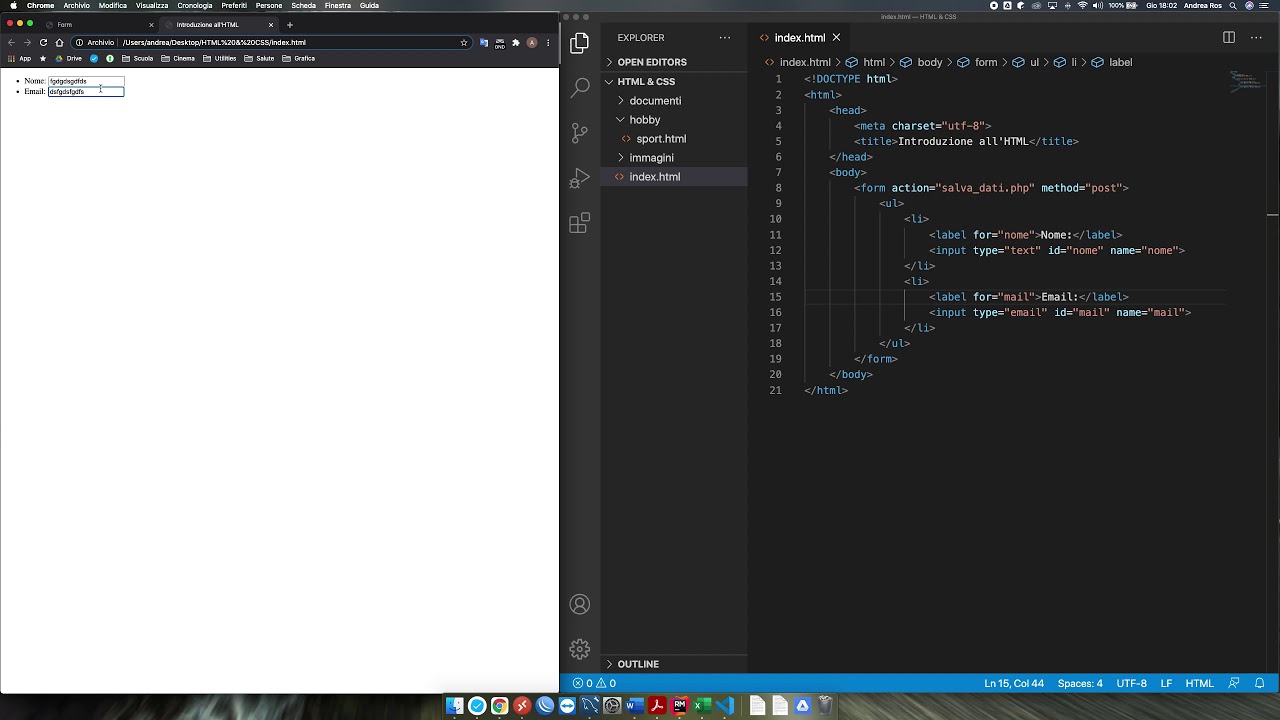Open Chrome Extensions puzzle icon
Image resolution: width=1280 pixels, height=720 pixels.
point(516,42)
